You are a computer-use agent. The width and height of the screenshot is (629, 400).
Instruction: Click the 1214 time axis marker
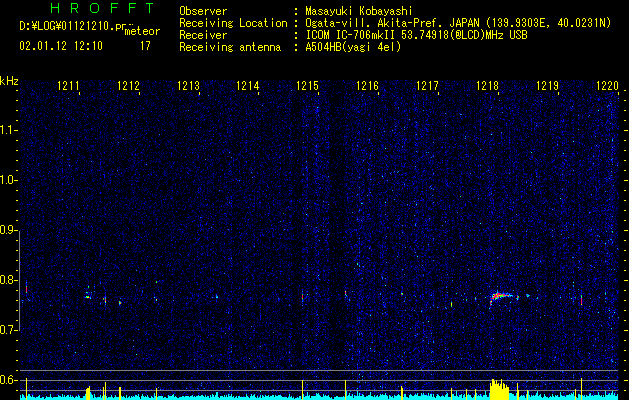point(248,86)
